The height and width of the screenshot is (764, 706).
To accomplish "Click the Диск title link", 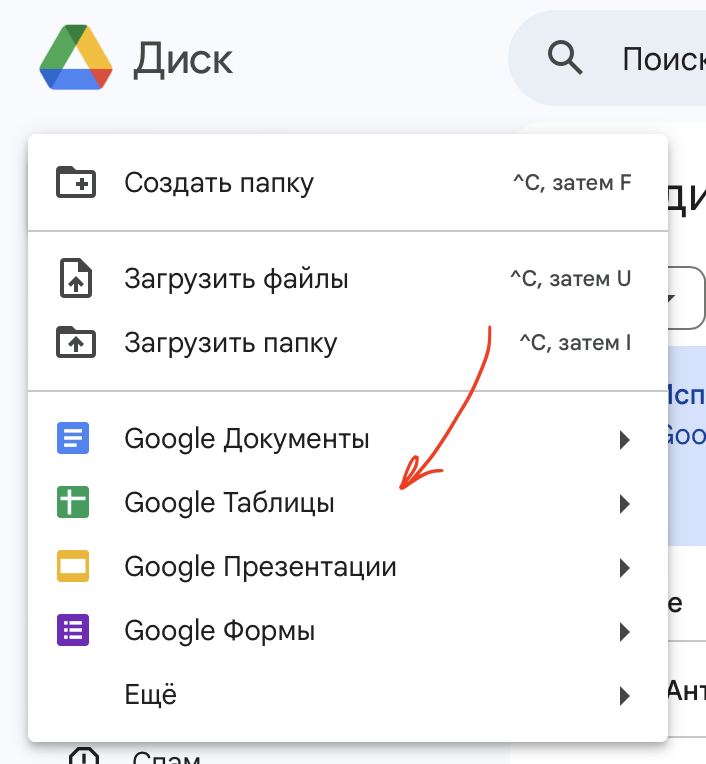I will 183,59.
